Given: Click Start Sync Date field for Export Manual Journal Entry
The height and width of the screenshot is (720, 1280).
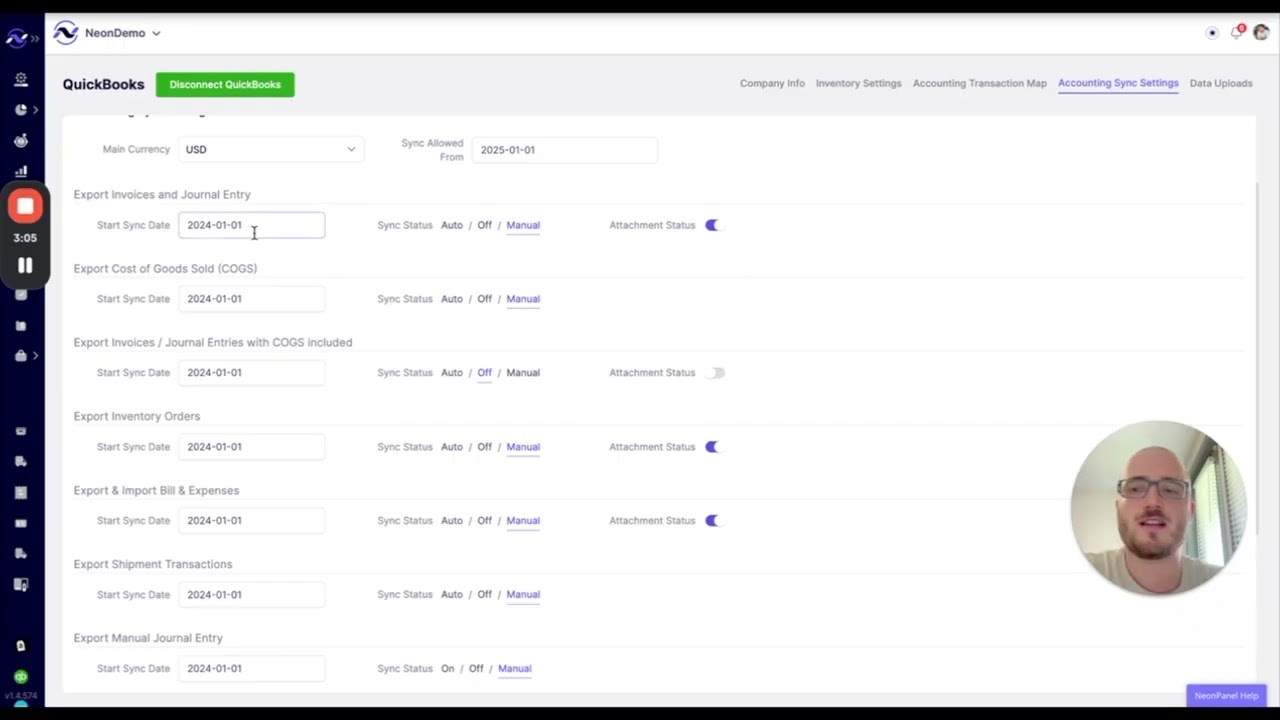Looking at the screenshot, I should pyautogui.click(x=252, y=668).
